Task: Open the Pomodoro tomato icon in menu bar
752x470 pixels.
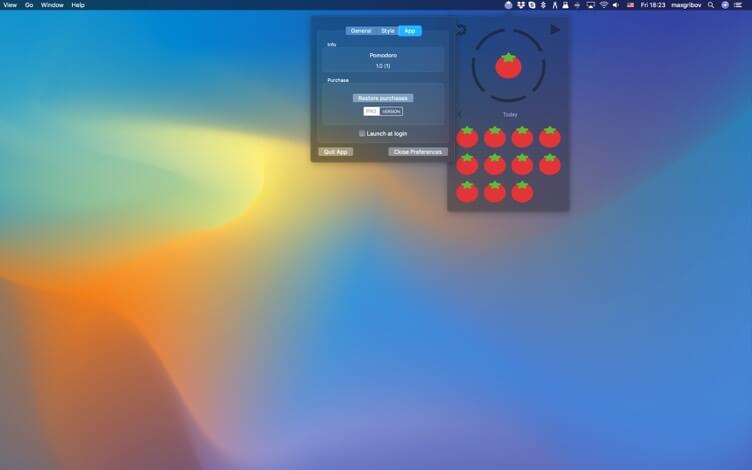Action: coord(508,5)
